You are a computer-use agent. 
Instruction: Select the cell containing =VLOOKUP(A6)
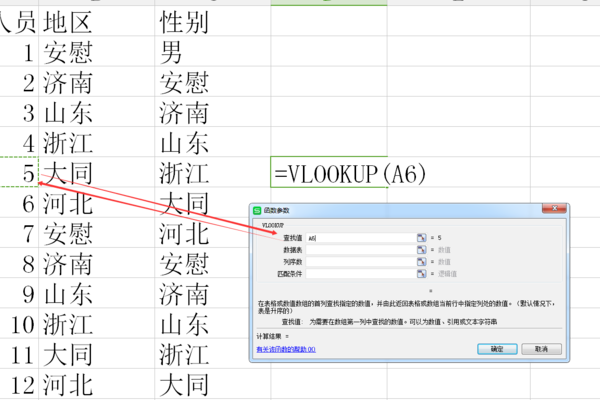tap(329, 172)
